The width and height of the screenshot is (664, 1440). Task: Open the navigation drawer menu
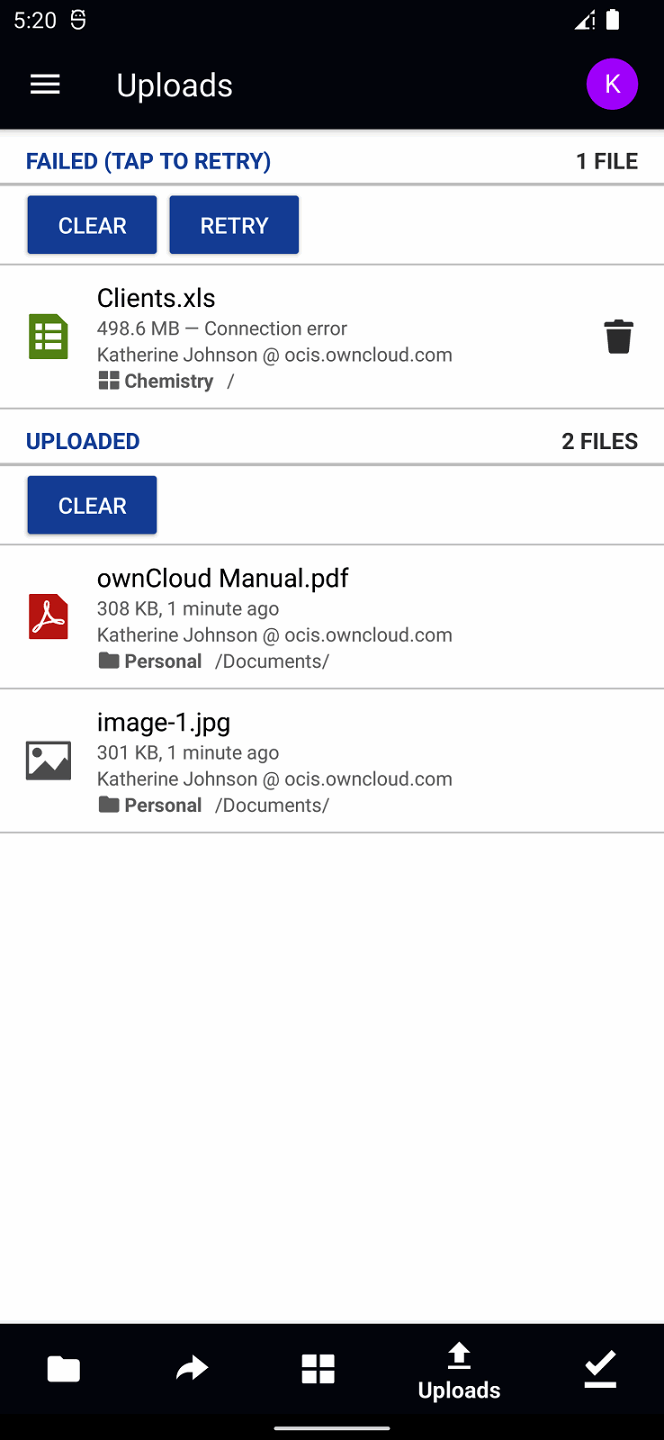pyautogui.click(x=44, y=84)
